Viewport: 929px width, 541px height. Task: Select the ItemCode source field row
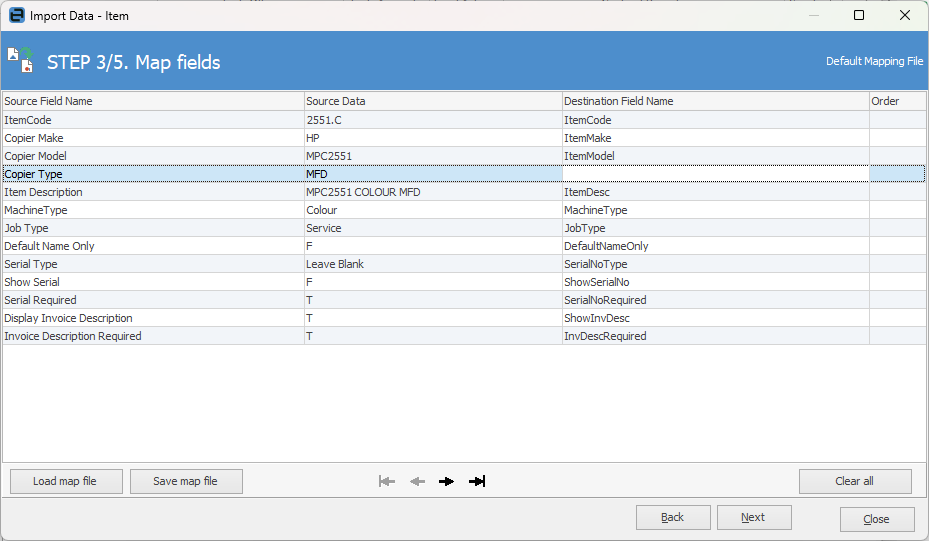click(153, 120)
